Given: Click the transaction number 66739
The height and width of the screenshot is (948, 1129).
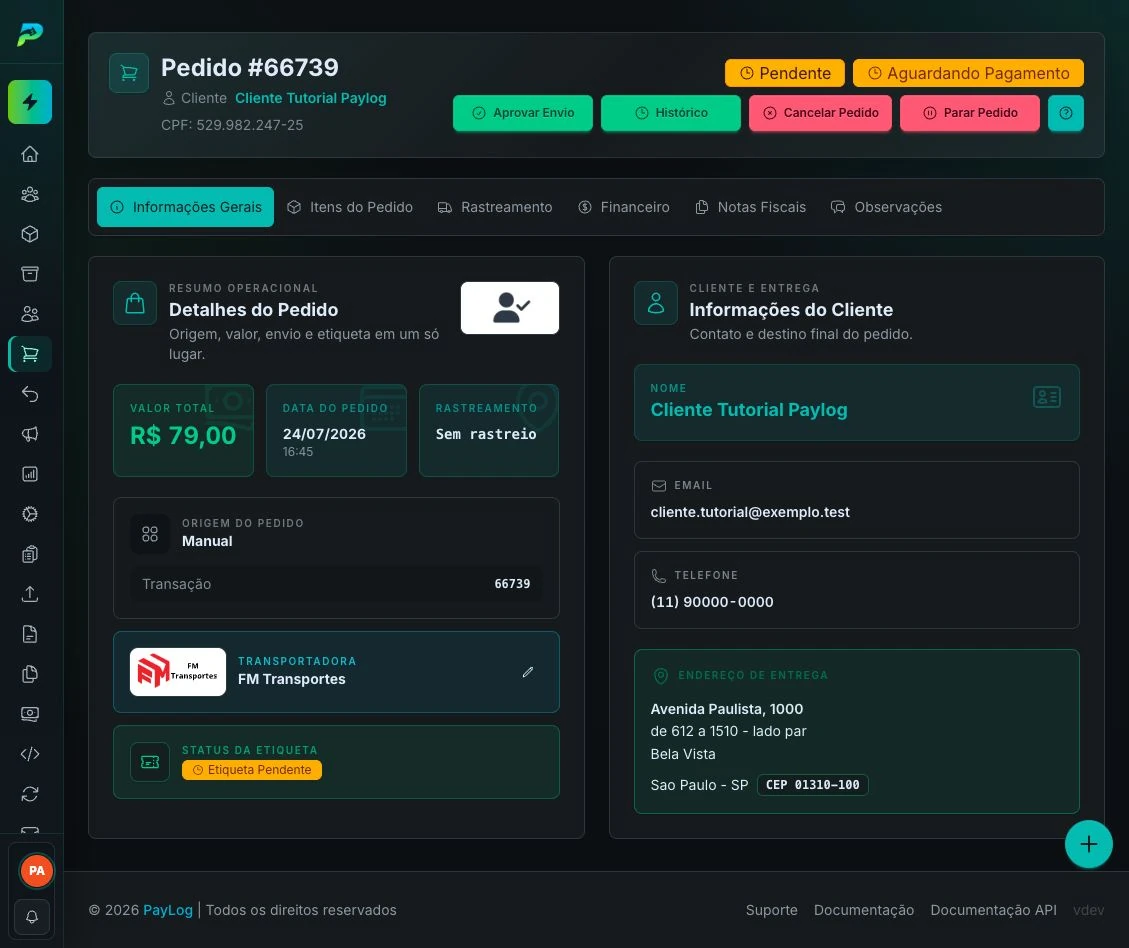Looking at the screenshot, I should [512, 584].
